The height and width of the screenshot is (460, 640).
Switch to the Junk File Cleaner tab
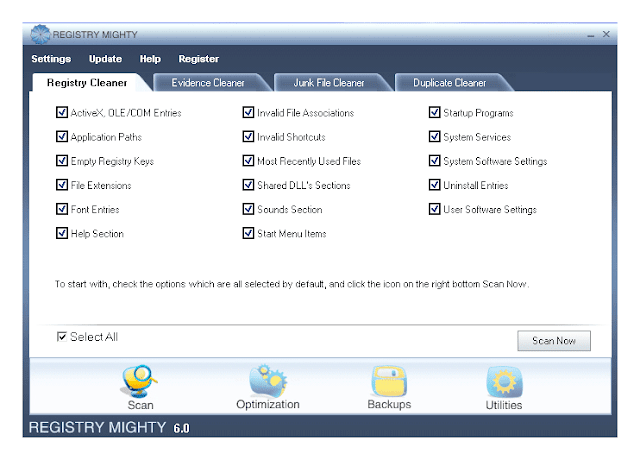click(329, 83)
